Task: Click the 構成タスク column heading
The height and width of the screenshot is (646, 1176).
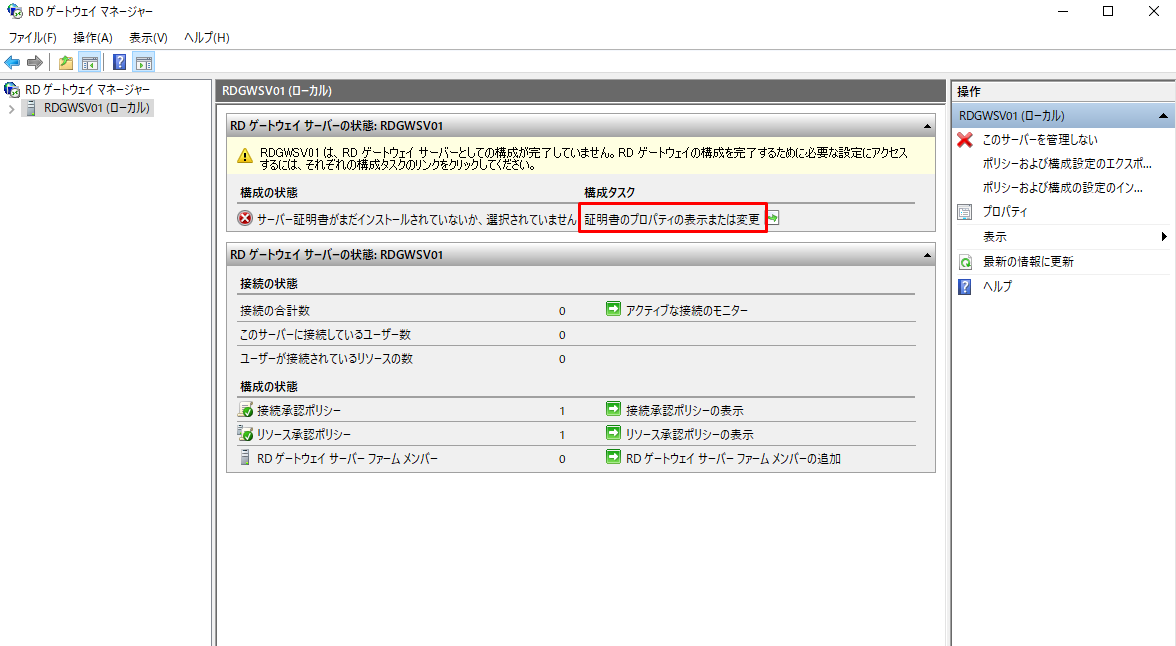Action: click(x=609, y=193)
